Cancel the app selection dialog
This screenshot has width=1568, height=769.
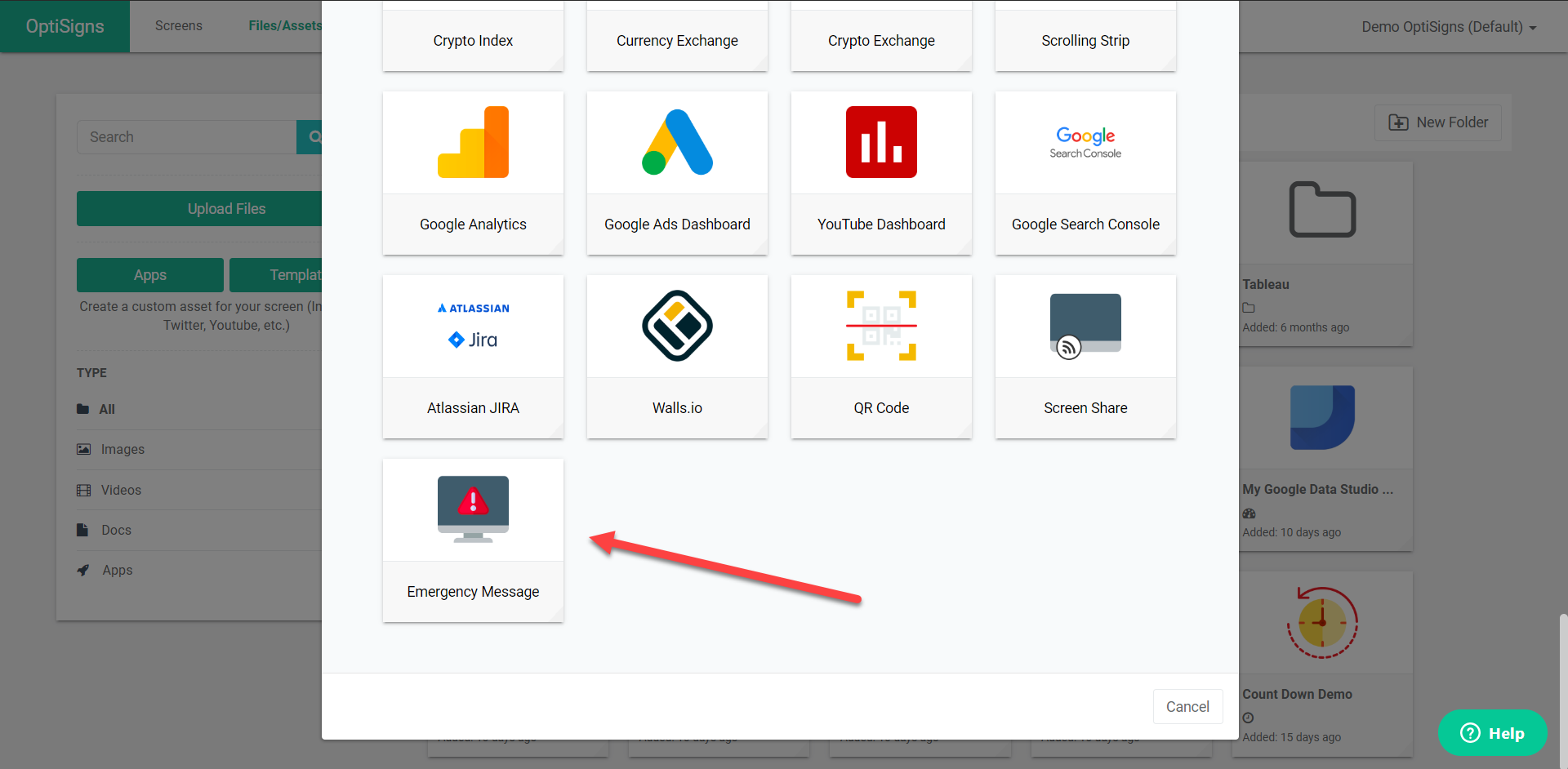1187,707
